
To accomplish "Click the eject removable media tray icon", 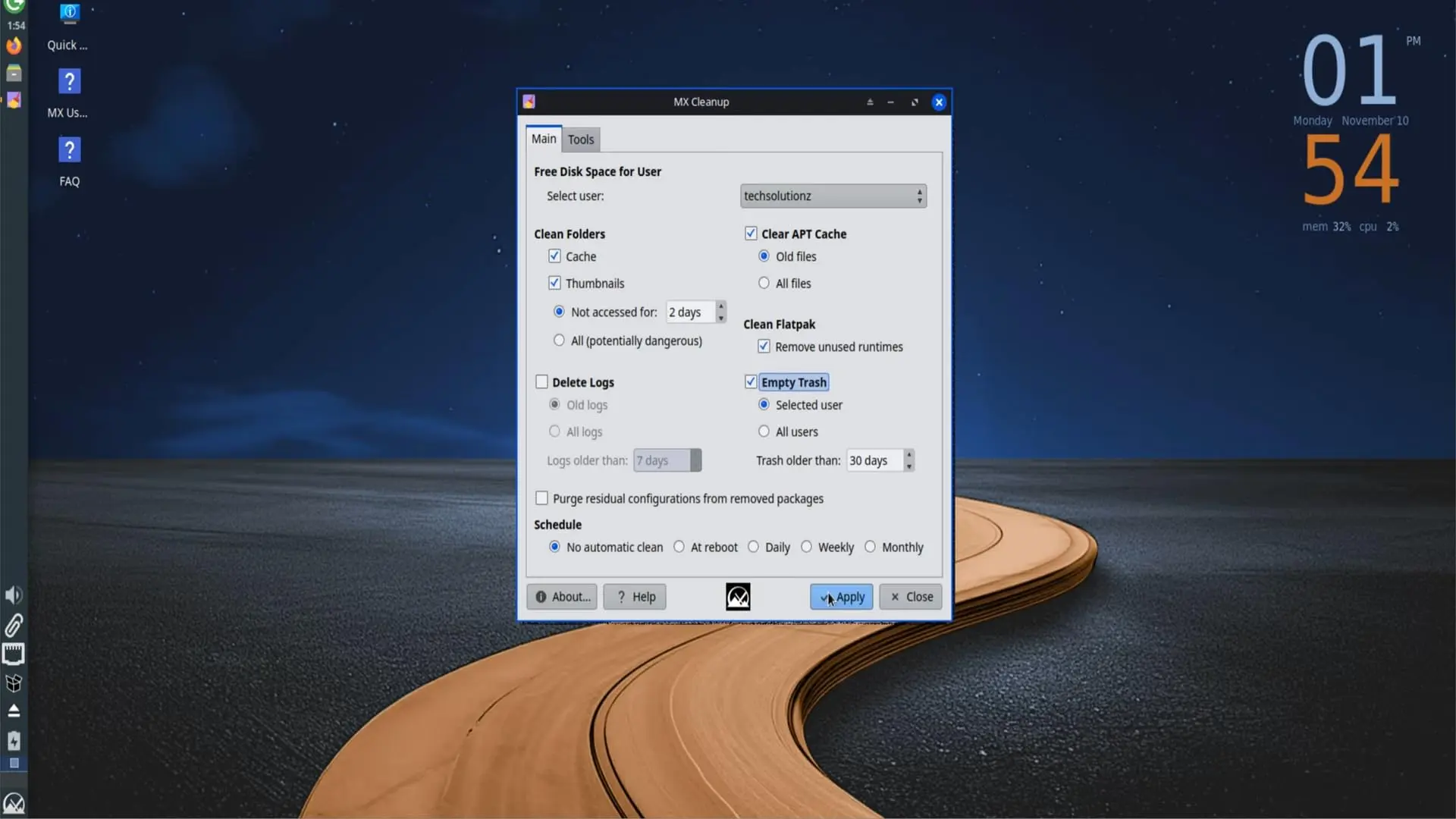I will click(x=14, y=711).
